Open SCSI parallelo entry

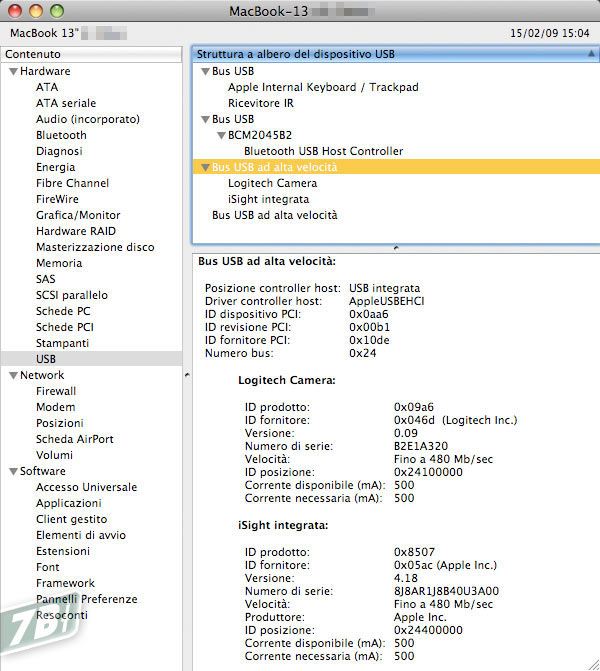72,295
